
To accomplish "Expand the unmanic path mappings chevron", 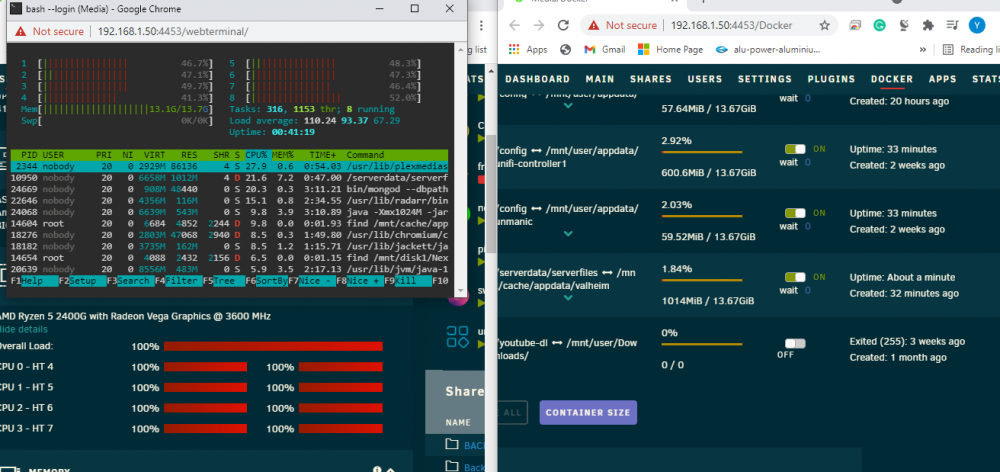I will (568, 233).
